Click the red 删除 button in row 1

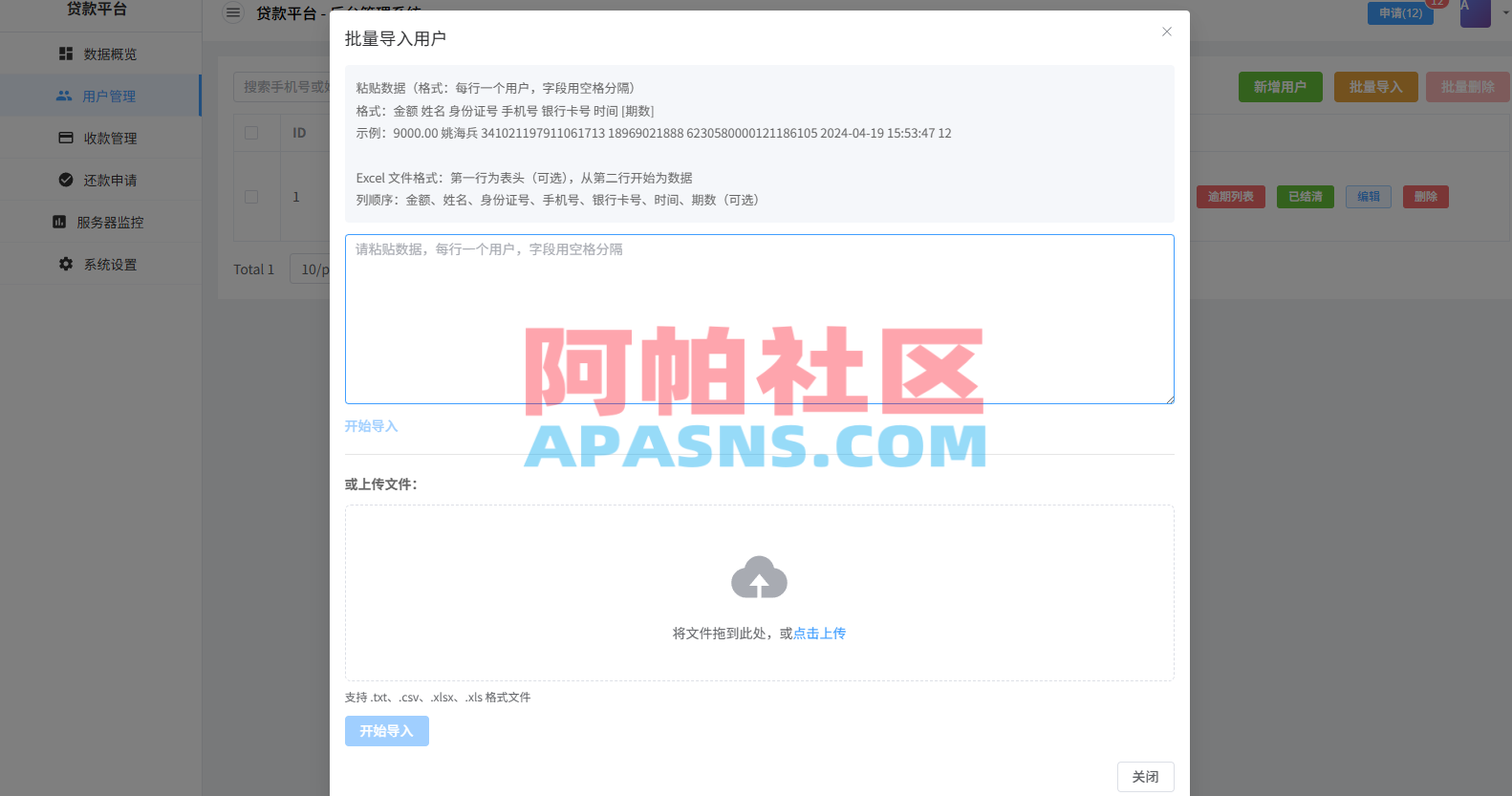pyautogui.click(x=1426, y=197)
